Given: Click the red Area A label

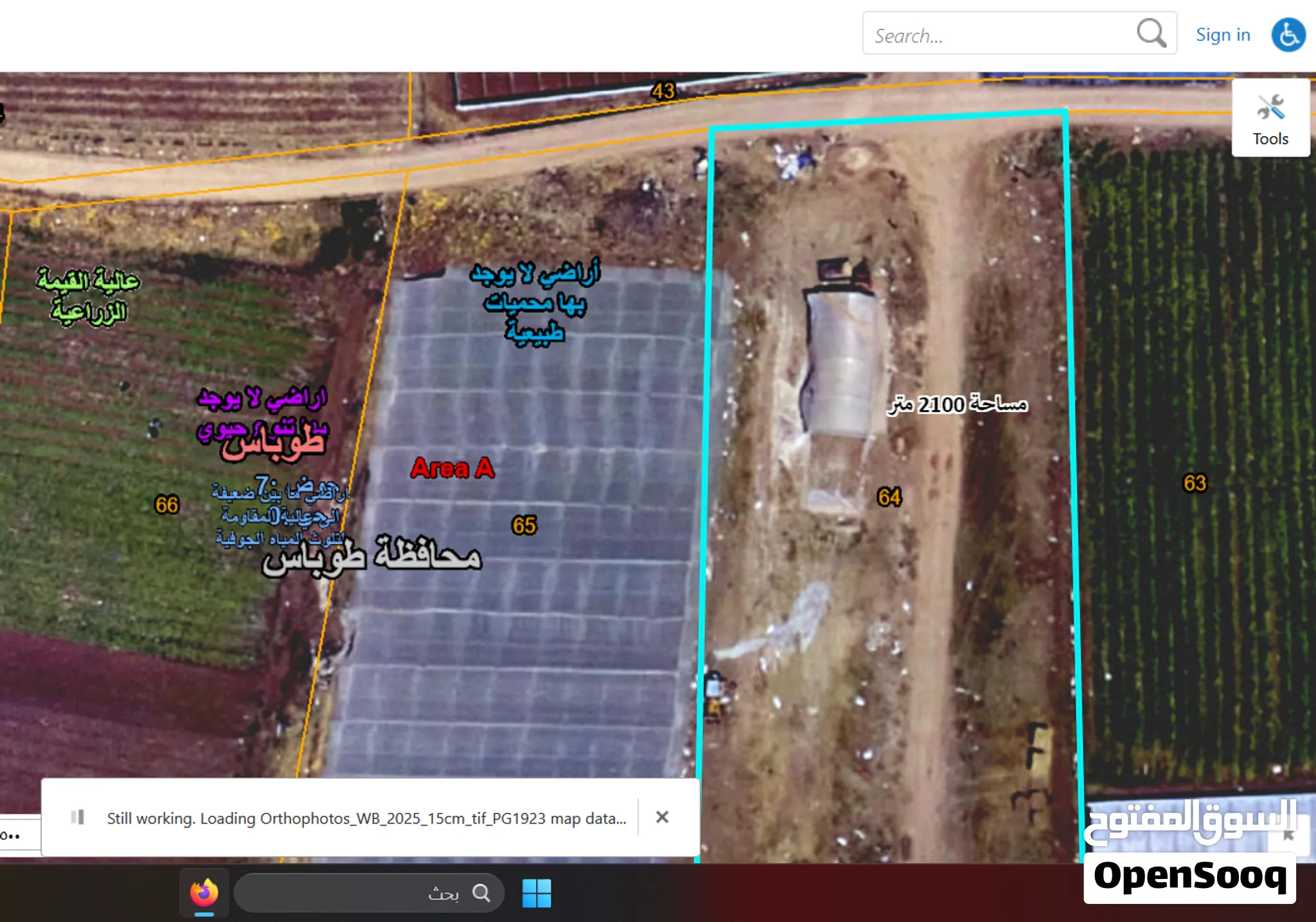Looking at the screenshot, I should pyautogui.click(x=452, y=468).
